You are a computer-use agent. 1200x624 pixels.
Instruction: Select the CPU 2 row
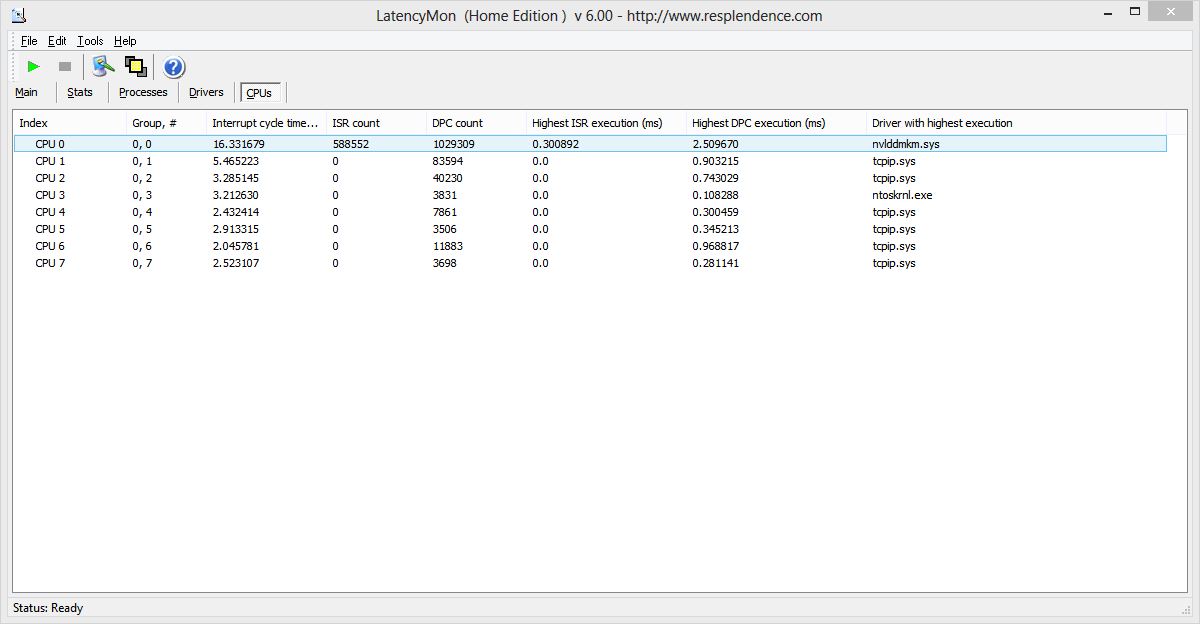[x=590, y=178]
